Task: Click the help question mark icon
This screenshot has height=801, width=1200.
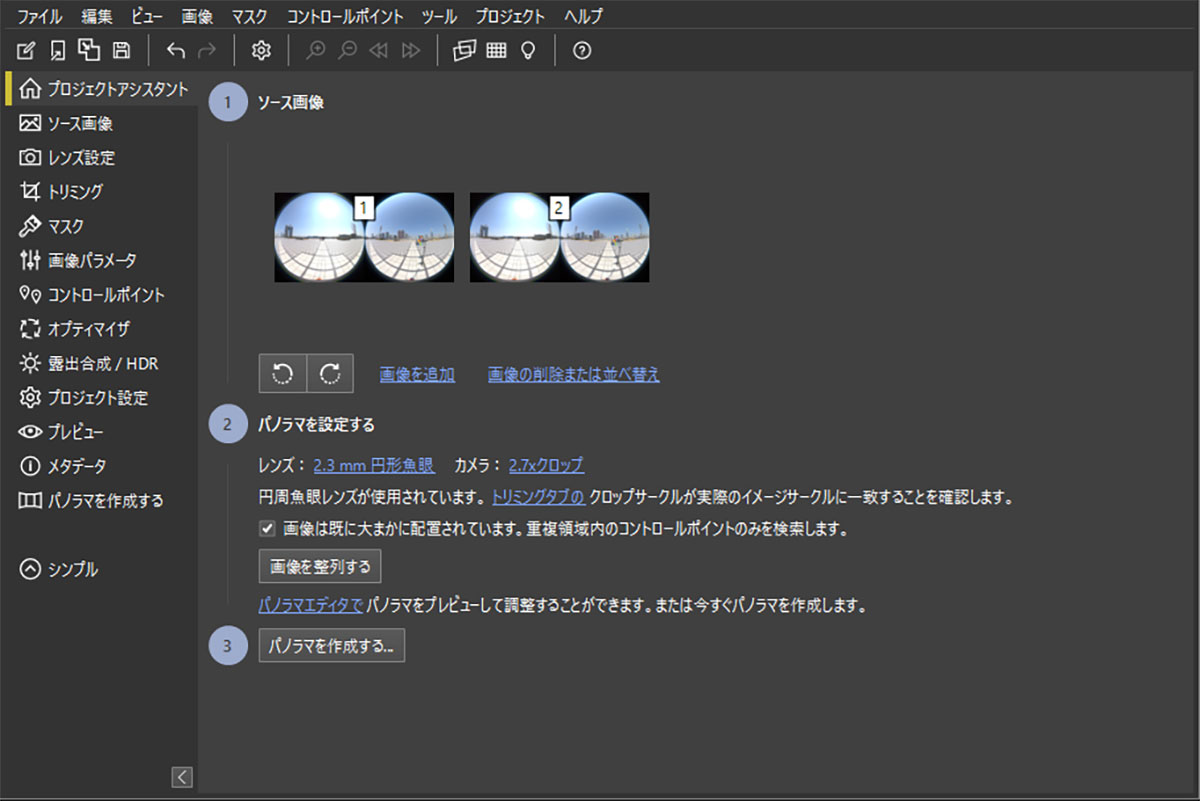Action: tap(582, 51)
